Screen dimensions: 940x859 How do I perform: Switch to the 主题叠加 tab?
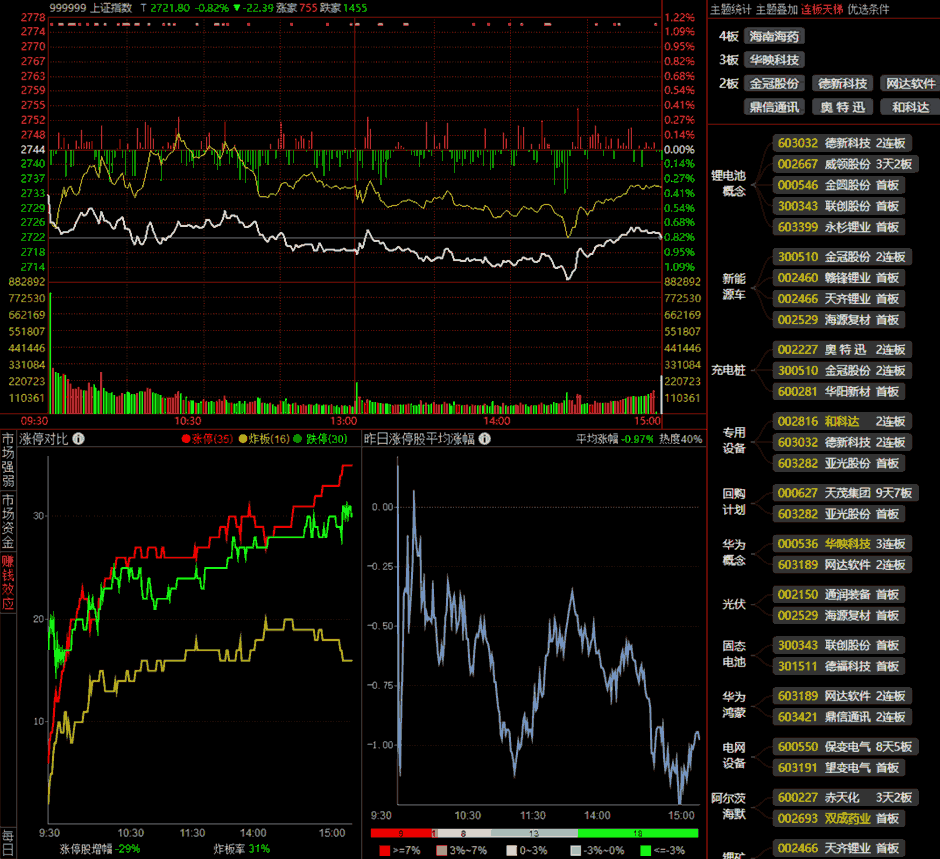click(776, 9)
